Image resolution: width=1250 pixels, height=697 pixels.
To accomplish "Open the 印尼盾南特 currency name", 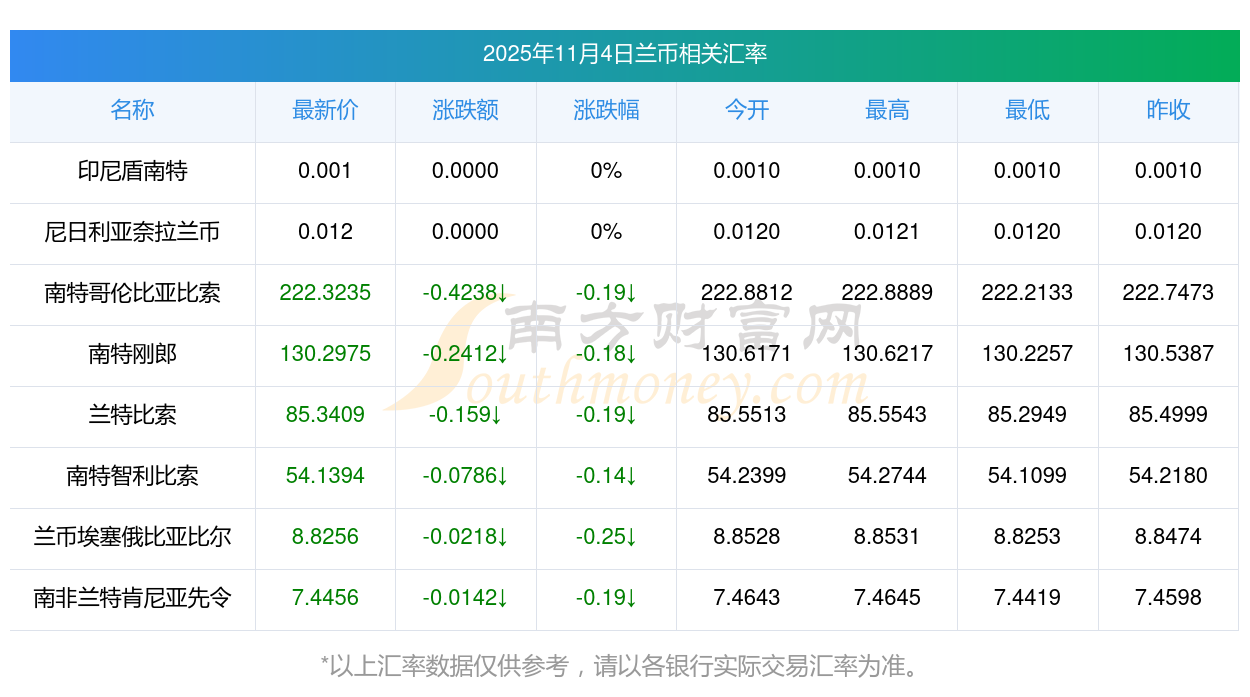I will pos(132,172).
